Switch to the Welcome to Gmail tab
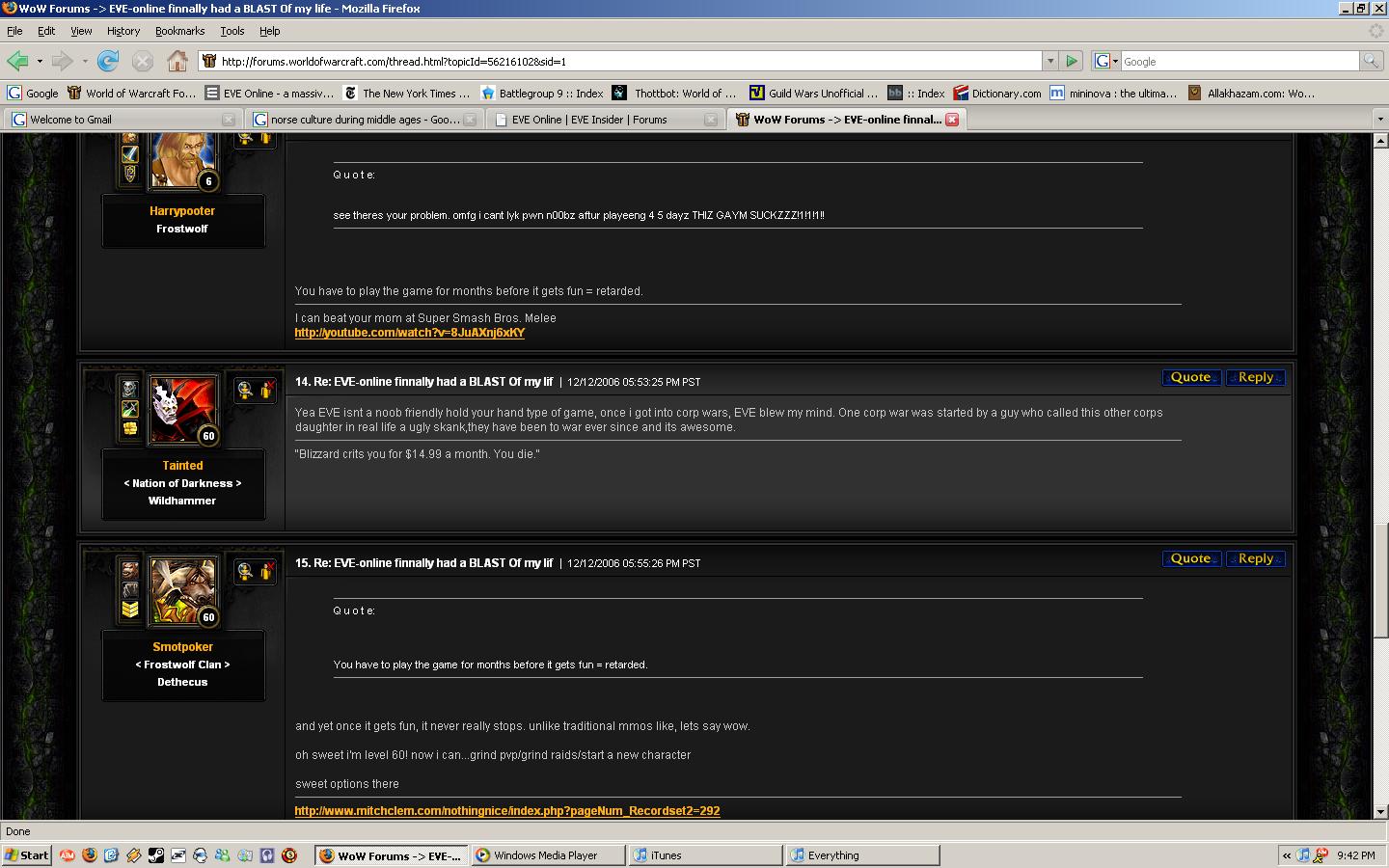 (123, 120)
